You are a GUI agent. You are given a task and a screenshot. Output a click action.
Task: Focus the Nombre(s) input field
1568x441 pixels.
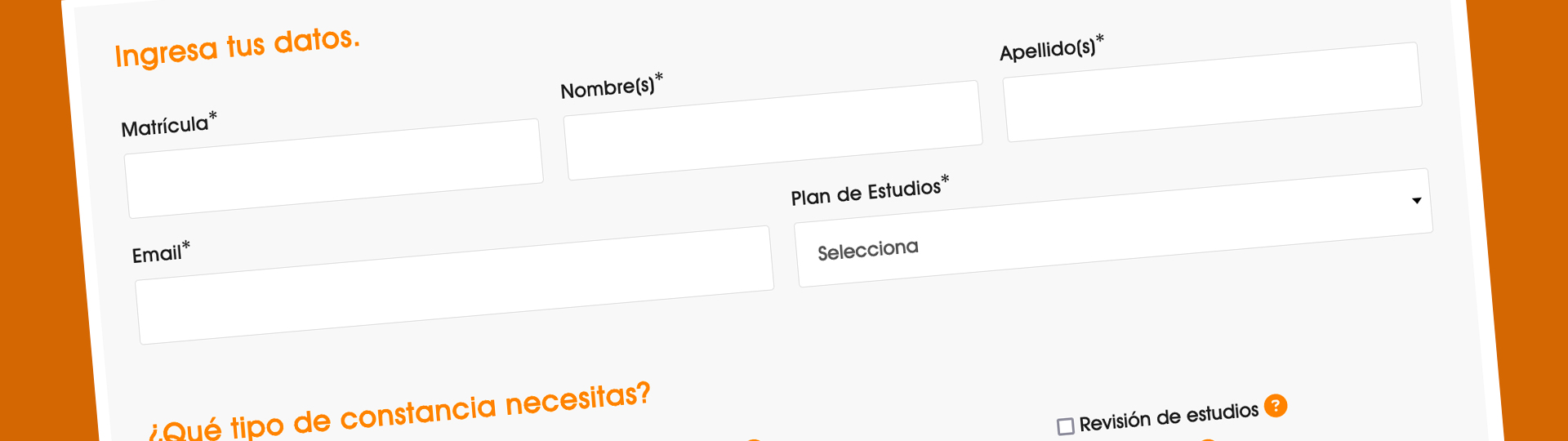pos(773,130)
